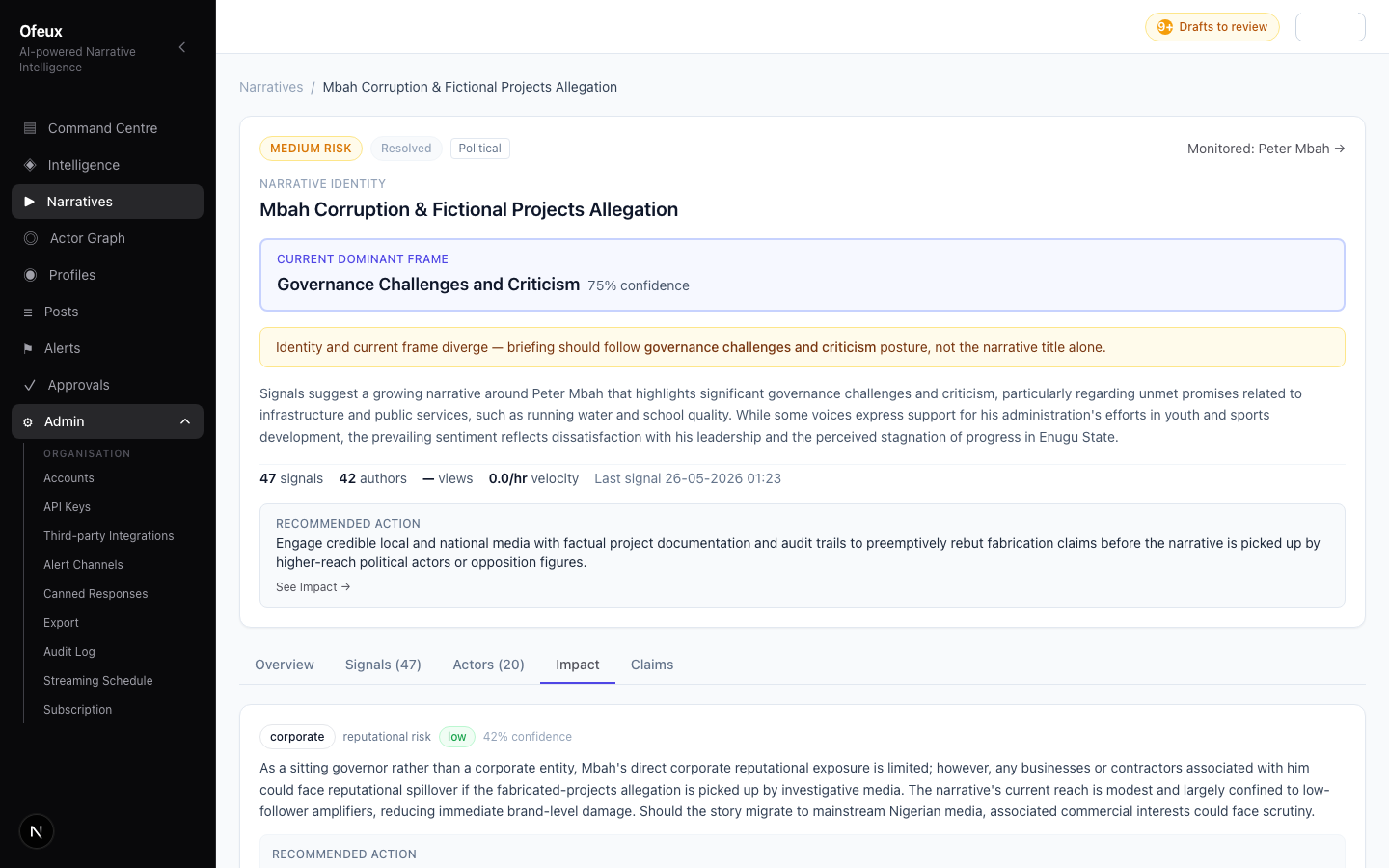
Task: Open Third-party Integrations
Action: point(109,536)
